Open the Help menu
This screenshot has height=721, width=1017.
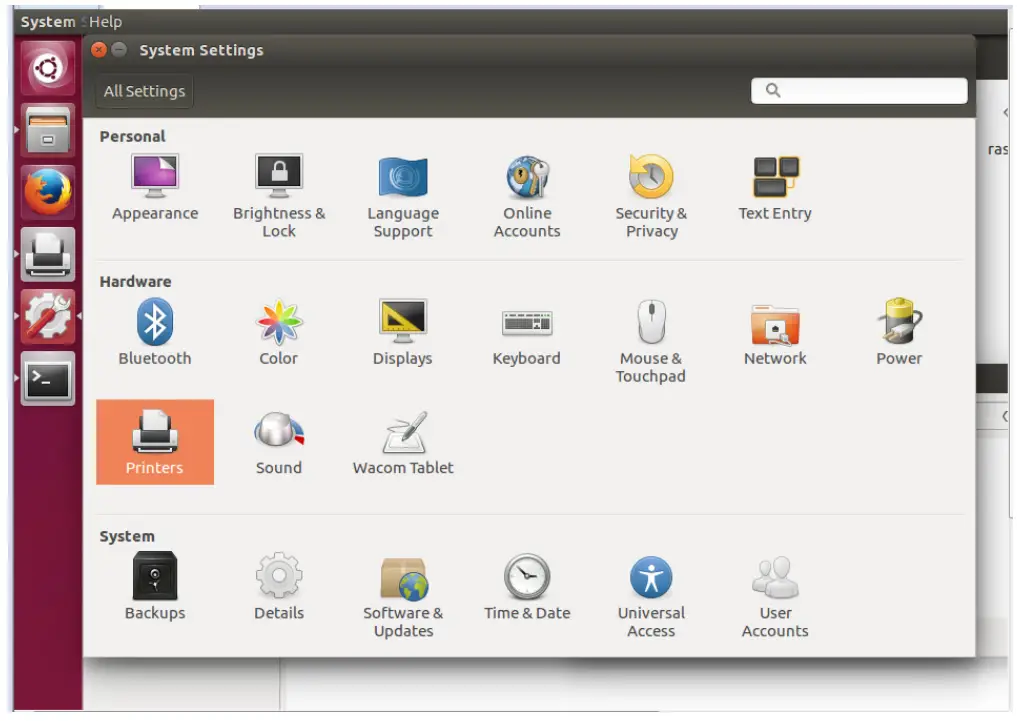click(105, 21)
